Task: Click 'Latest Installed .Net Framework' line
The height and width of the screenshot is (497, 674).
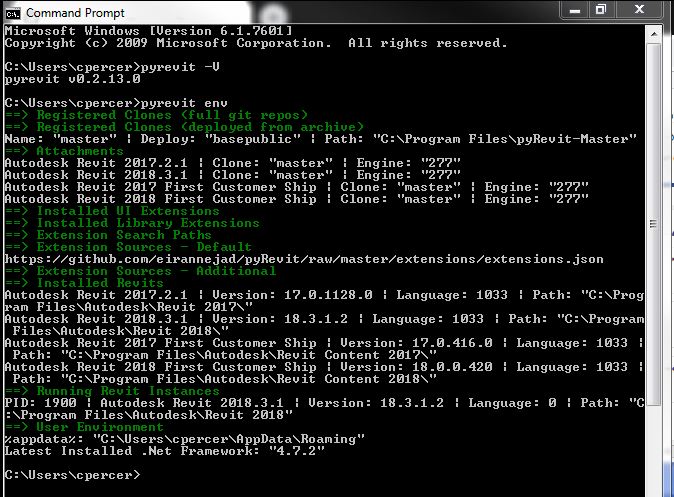Action: click(165, 452)
